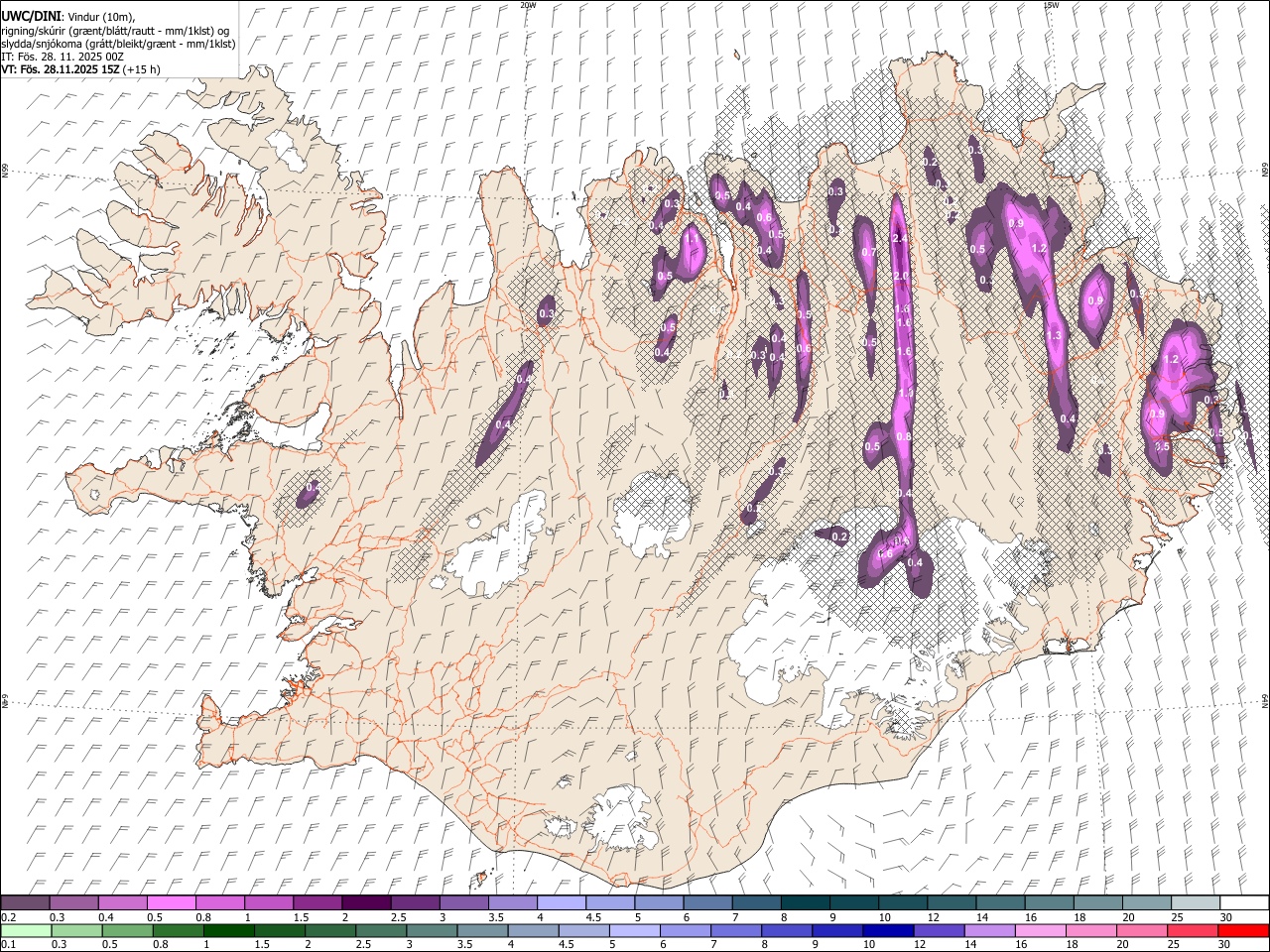The height and width of the screenshot is (952, 1270).
Task: Select the "(+15 h)" forecast offset text
Action: click(x=142, y=69)
